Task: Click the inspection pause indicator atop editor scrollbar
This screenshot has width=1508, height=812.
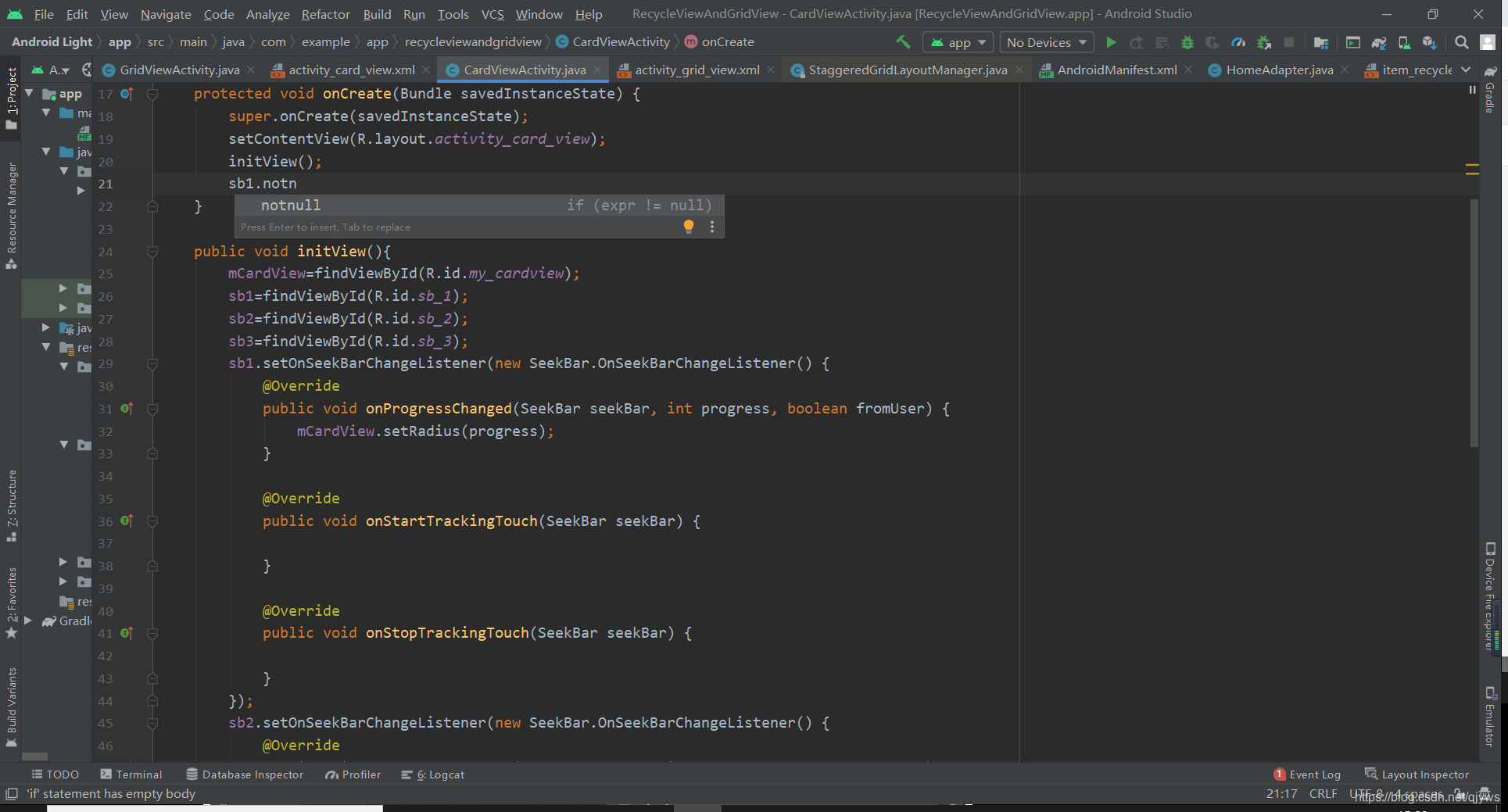Action: pyautogui.click(x=1472, y=90)
